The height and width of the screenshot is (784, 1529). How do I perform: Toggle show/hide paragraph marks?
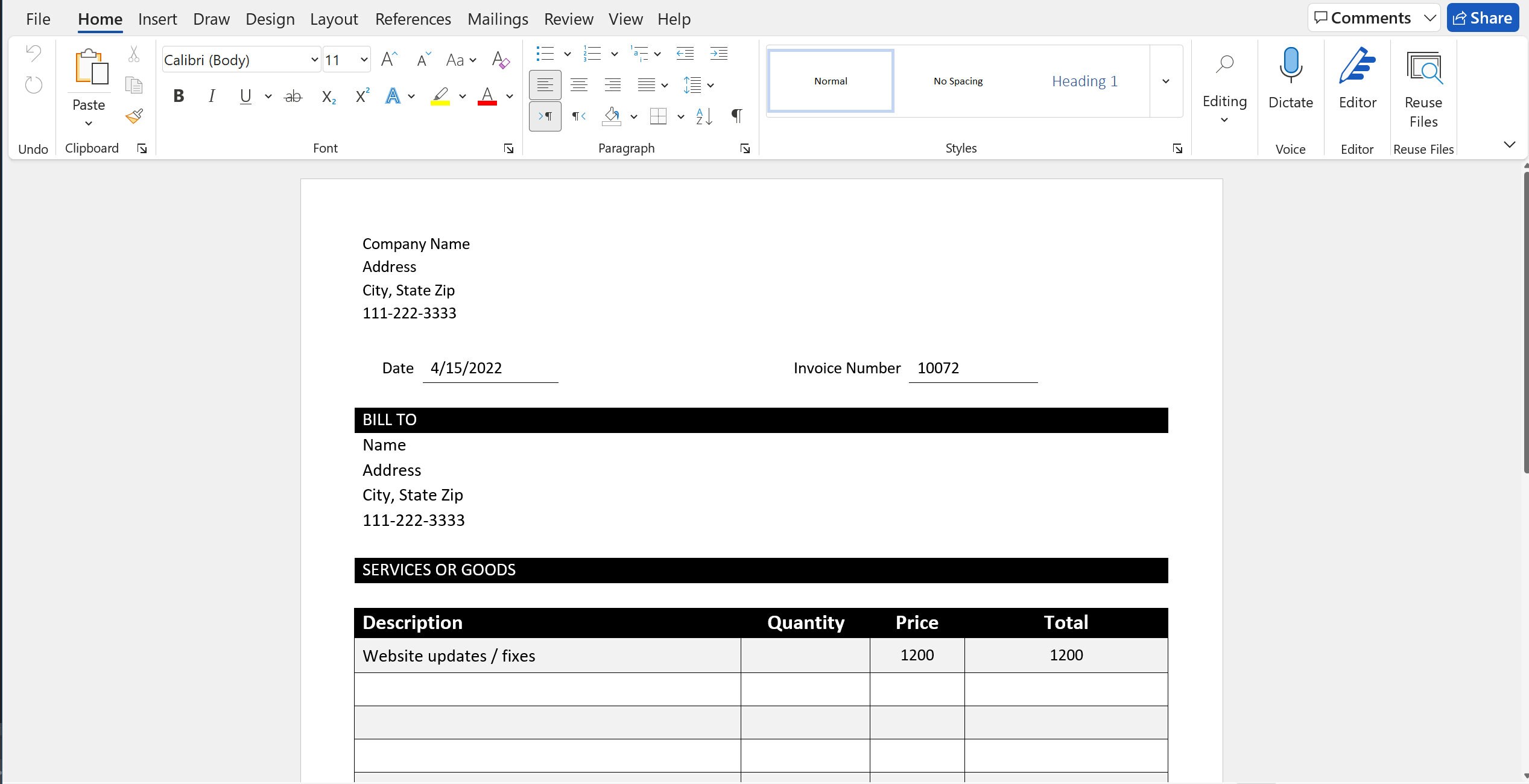click(736, 116)
